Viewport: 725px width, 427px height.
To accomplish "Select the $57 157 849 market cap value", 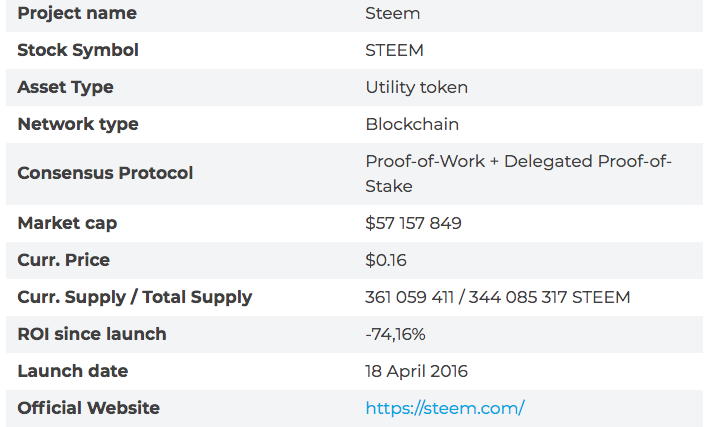I will 414,223.
